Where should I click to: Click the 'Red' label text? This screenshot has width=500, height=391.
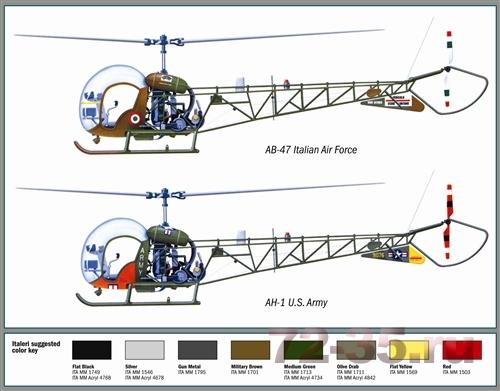click(x=447, y=366)
